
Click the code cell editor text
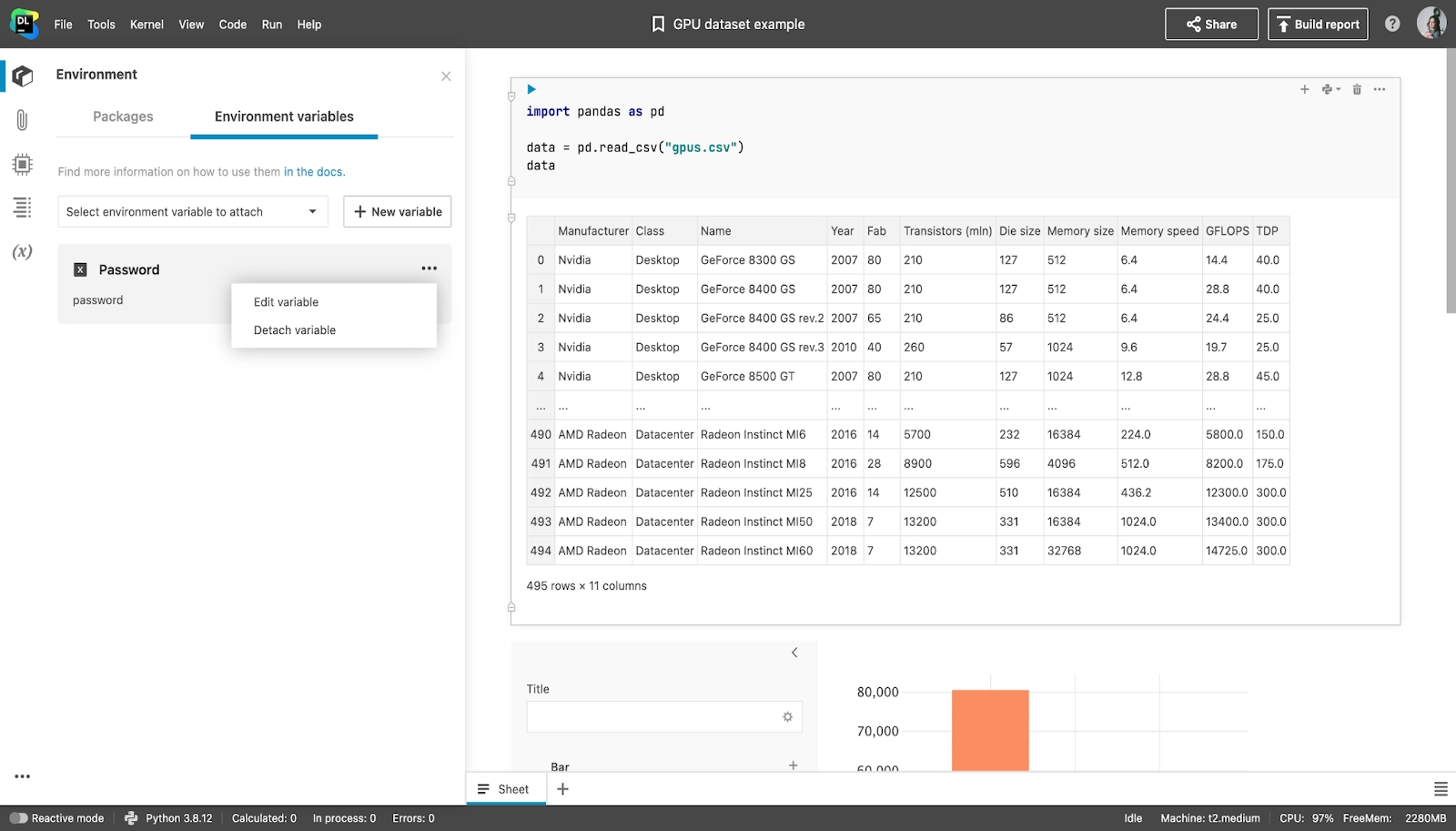tap(635, 138)
